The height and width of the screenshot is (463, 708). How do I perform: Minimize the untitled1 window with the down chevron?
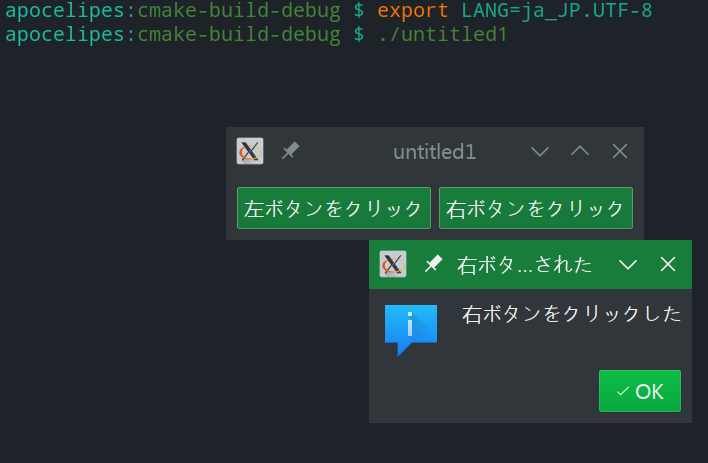[540, 151]
